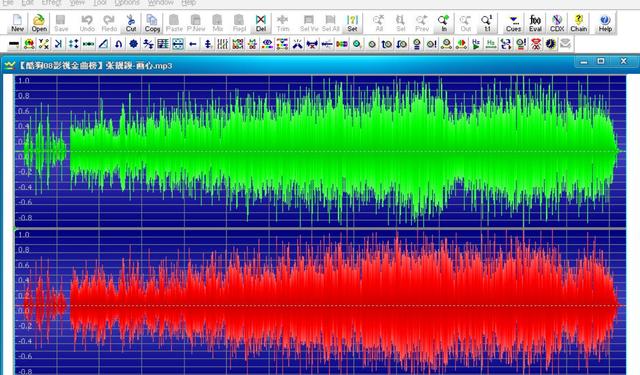The height and width of the screenshot is (375, 640).
Task: Set 1:1 zoom with magnifier icon
Action: pos(487,23)
